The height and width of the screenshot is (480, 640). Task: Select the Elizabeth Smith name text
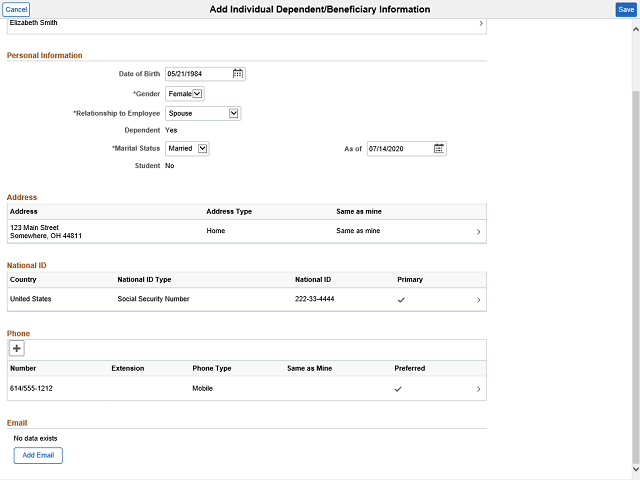[x=33, y=23]
